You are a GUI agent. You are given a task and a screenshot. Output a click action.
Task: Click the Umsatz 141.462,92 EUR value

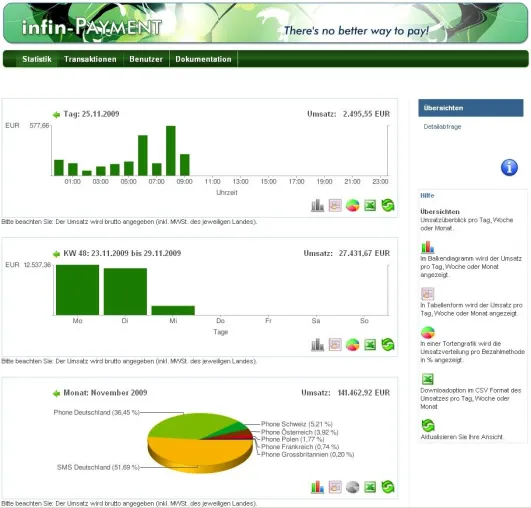(364, 393)
